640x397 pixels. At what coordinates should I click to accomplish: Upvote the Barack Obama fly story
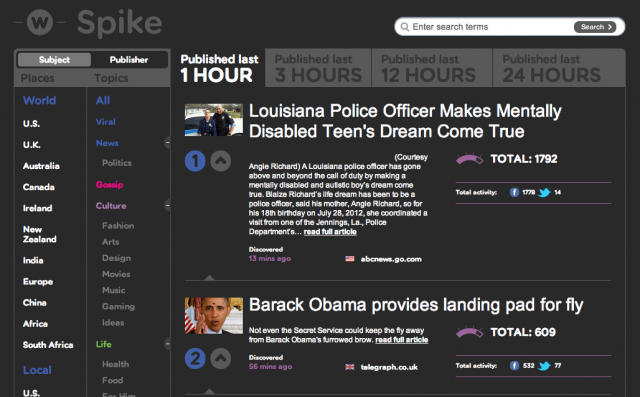point(220,358)
